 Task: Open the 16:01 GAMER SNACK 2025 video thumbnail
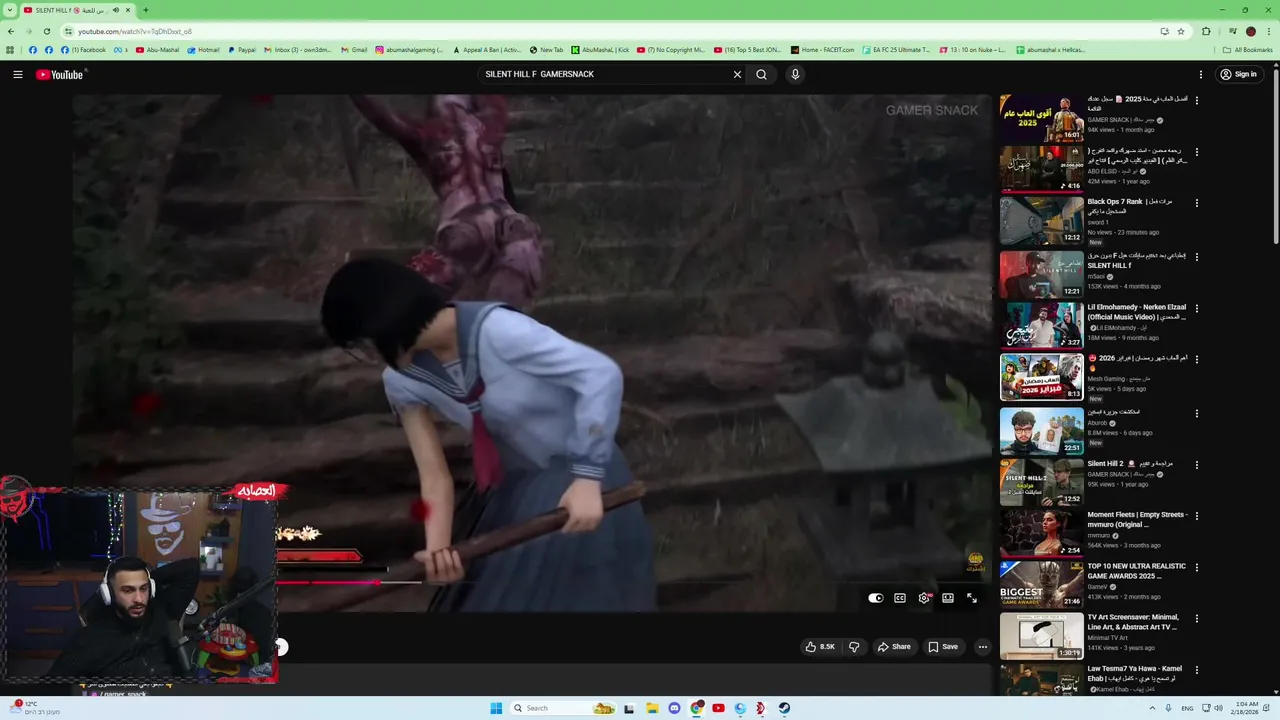1041,118
